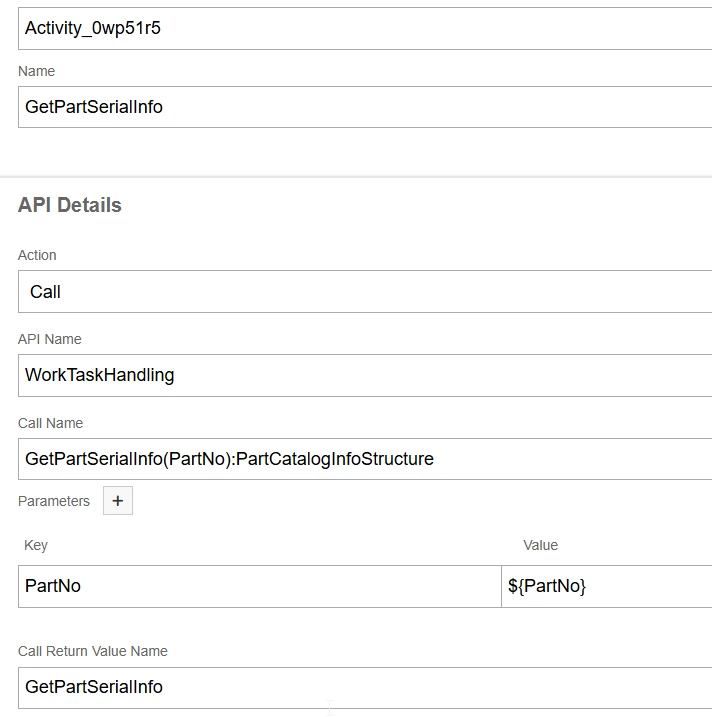Click the API Name field with WorkTaskHandling
Image resolution: width=712 pixels, height=717 pixels.
pyautogui.click(x=365, y=375)
